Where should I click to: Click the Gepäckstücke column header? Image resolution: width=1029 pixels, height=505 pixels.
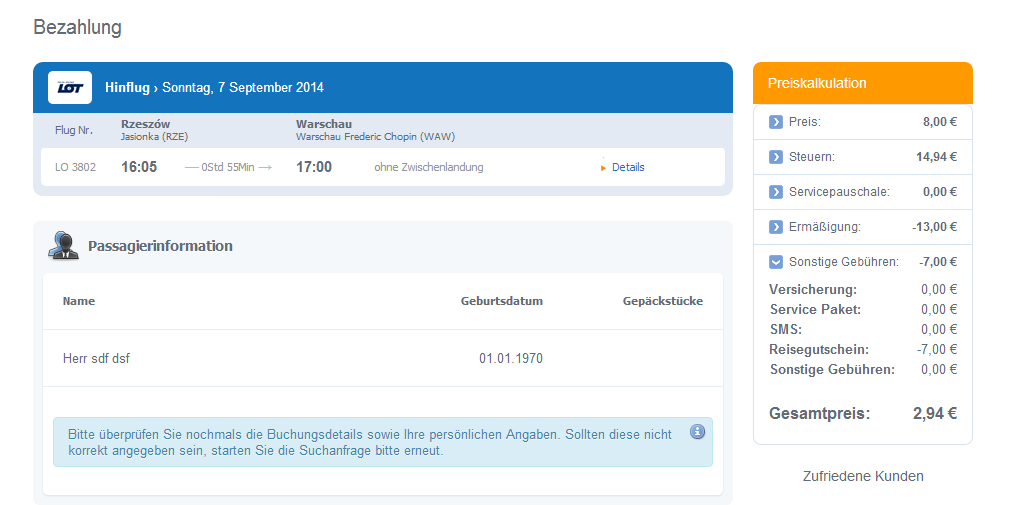tap(663, 302)
